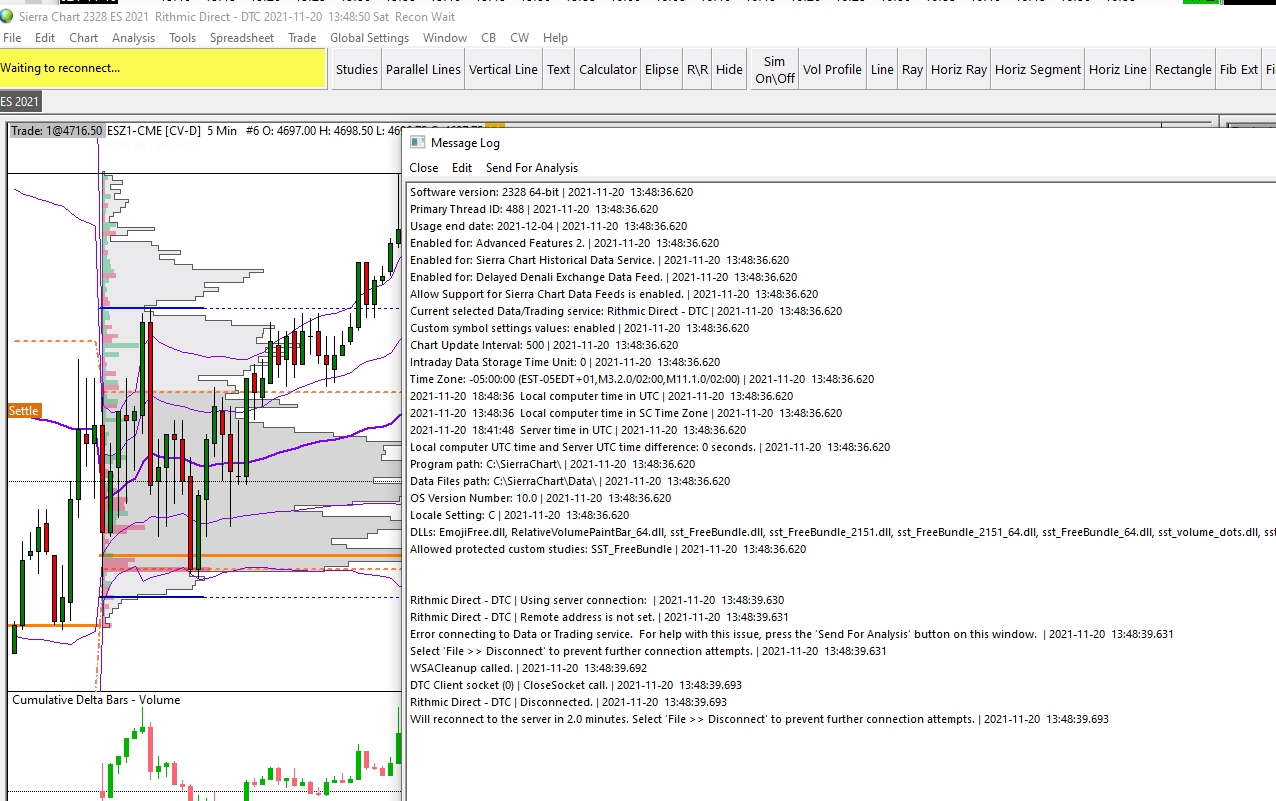The width and height of the screenshot is (1276, 801).
Task: Open the CW menu
Action: coord(520,38)
